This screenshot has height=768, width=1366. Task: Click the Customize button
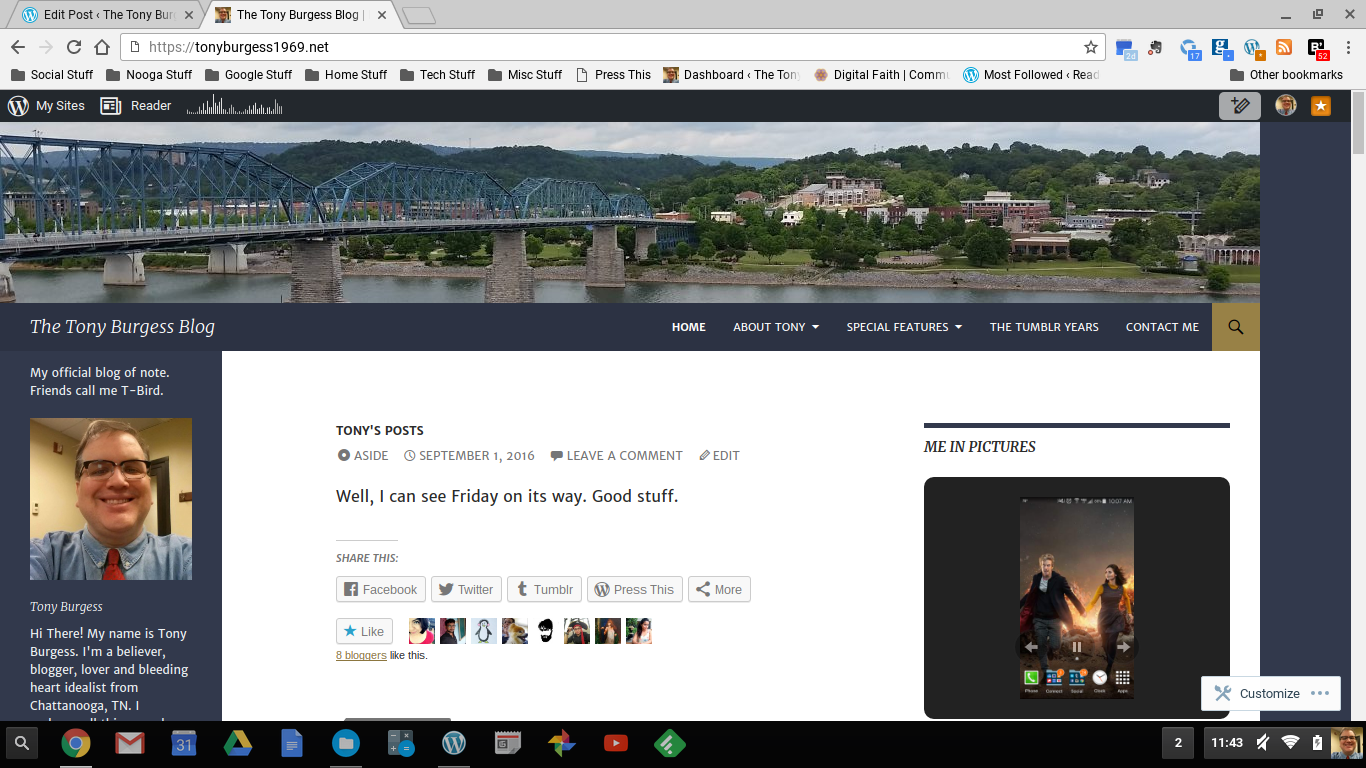[1269, 693]
